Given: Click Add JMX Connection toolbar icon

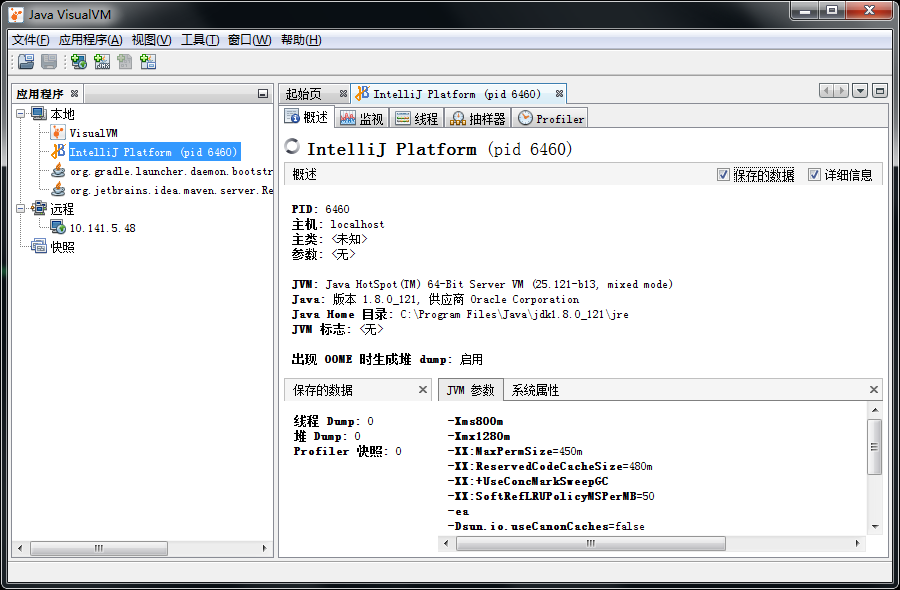Looking at the screenshot, I should [102, 61].
